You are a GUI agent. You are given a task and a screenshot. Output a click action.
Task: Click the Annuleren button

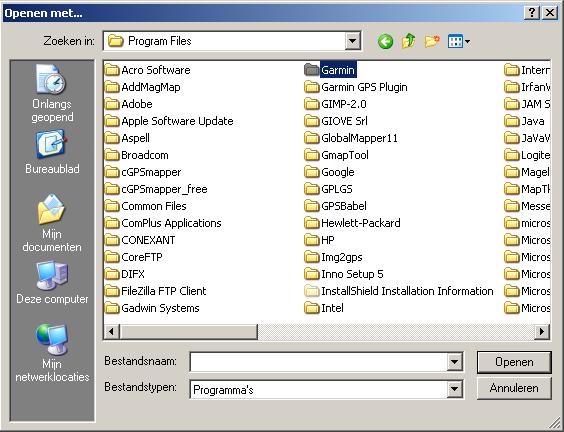coord(514,388)
